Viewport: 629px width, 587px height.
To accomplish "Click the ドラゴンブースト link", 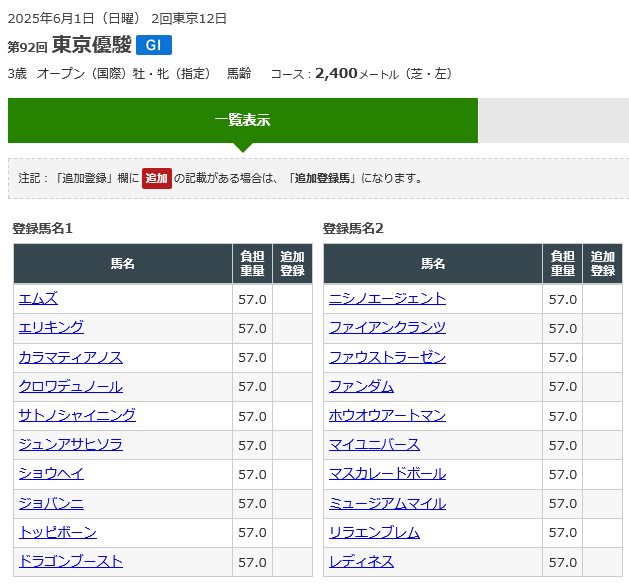I will pos(70,561).
